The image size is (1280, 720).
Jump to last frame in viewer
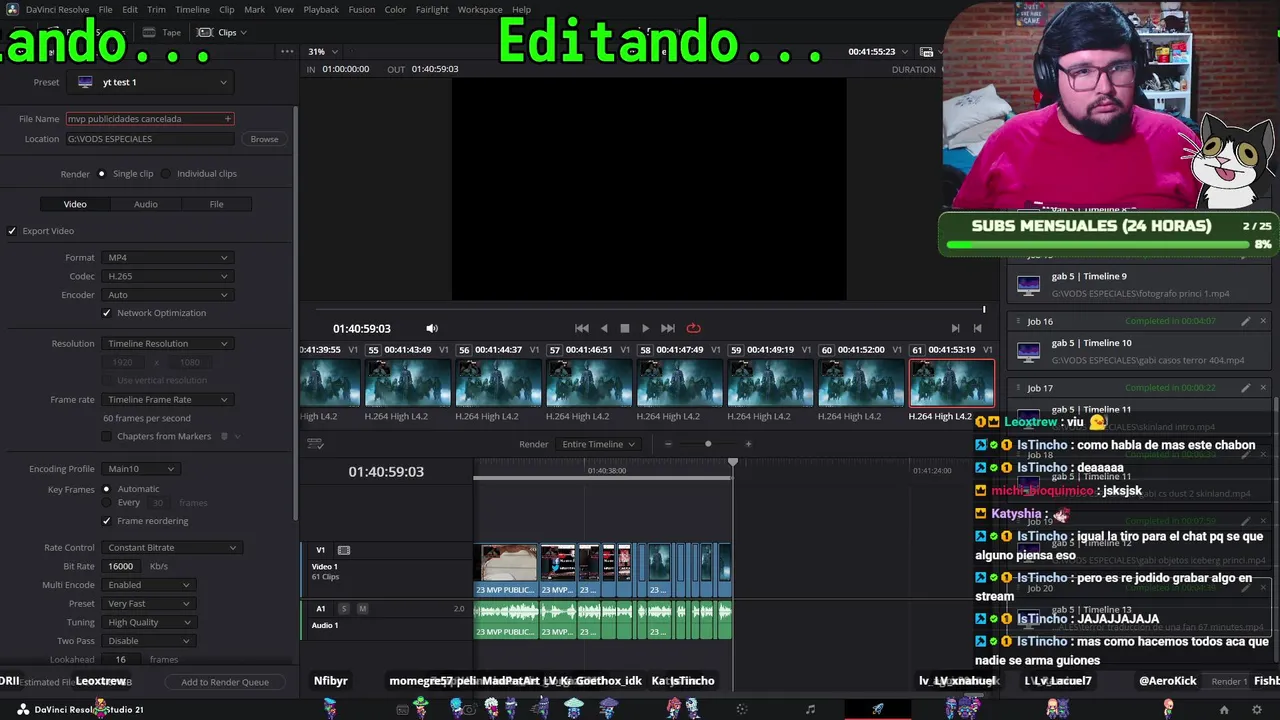click(668, 328)
